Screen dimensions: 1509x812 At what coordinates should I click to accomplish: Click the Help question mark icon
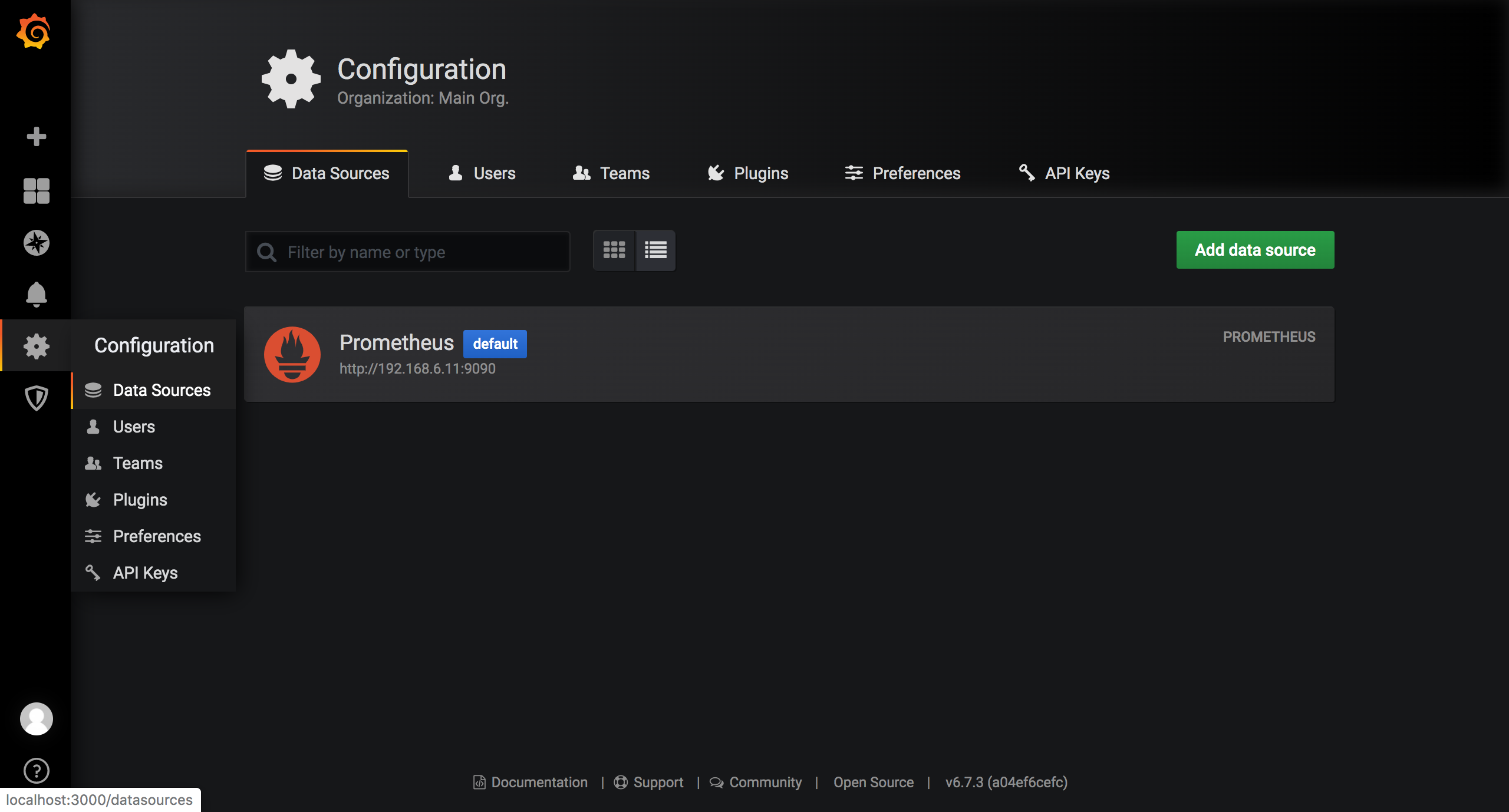pyautogui.click(x=36, y=769)
